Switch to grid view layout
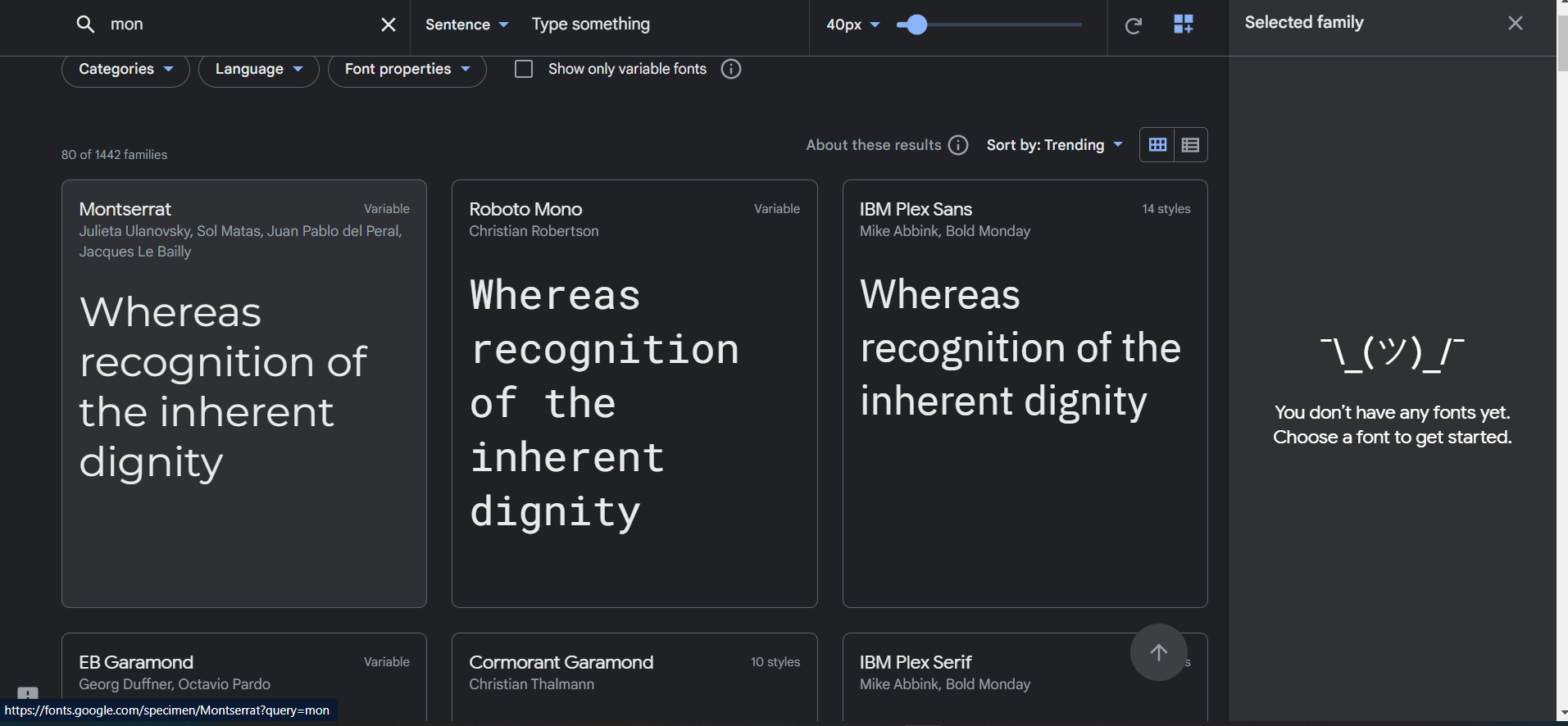The height and width of the screenshot is (726, 1568). (1157, 145)
